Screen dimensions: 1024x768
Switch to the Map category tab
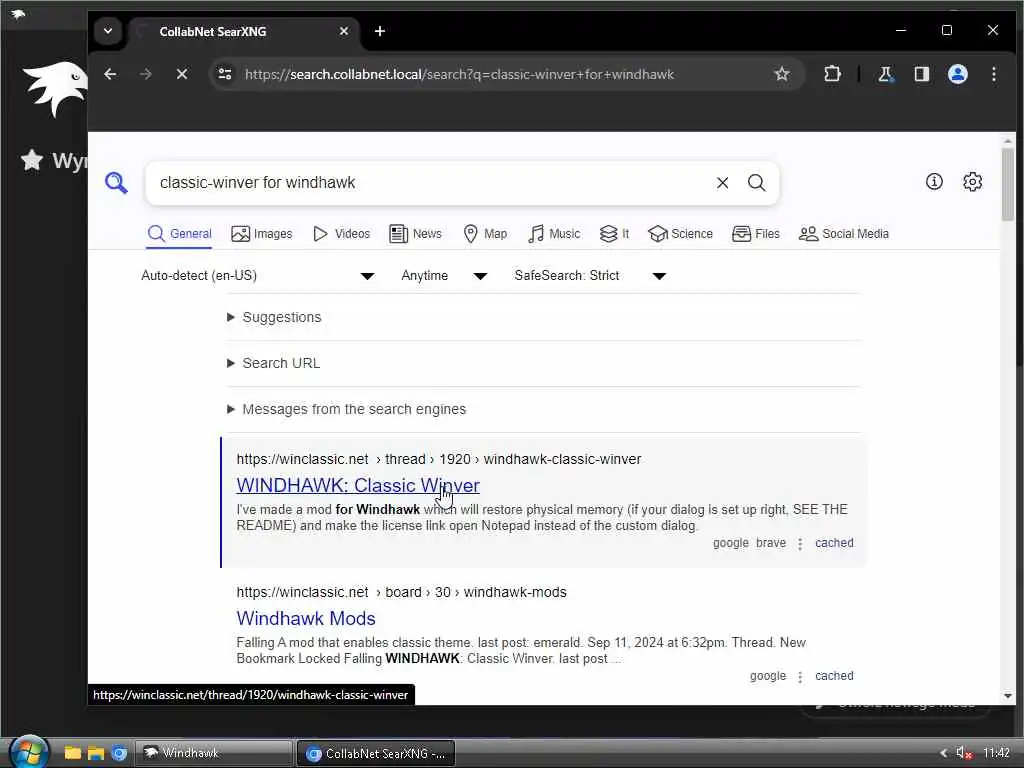485,234
